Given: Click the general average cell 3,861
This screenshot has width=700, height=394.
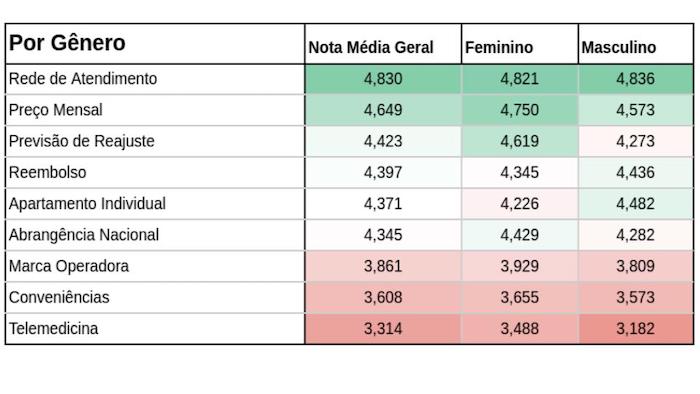Looking at the screenshot, I should pos(383,266).
